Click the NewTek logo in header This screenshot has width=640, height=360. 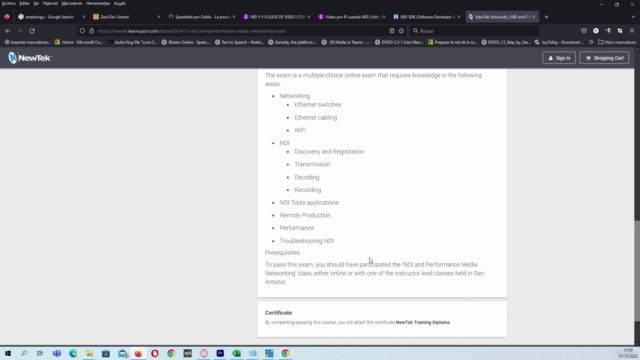tap(29, 58)
